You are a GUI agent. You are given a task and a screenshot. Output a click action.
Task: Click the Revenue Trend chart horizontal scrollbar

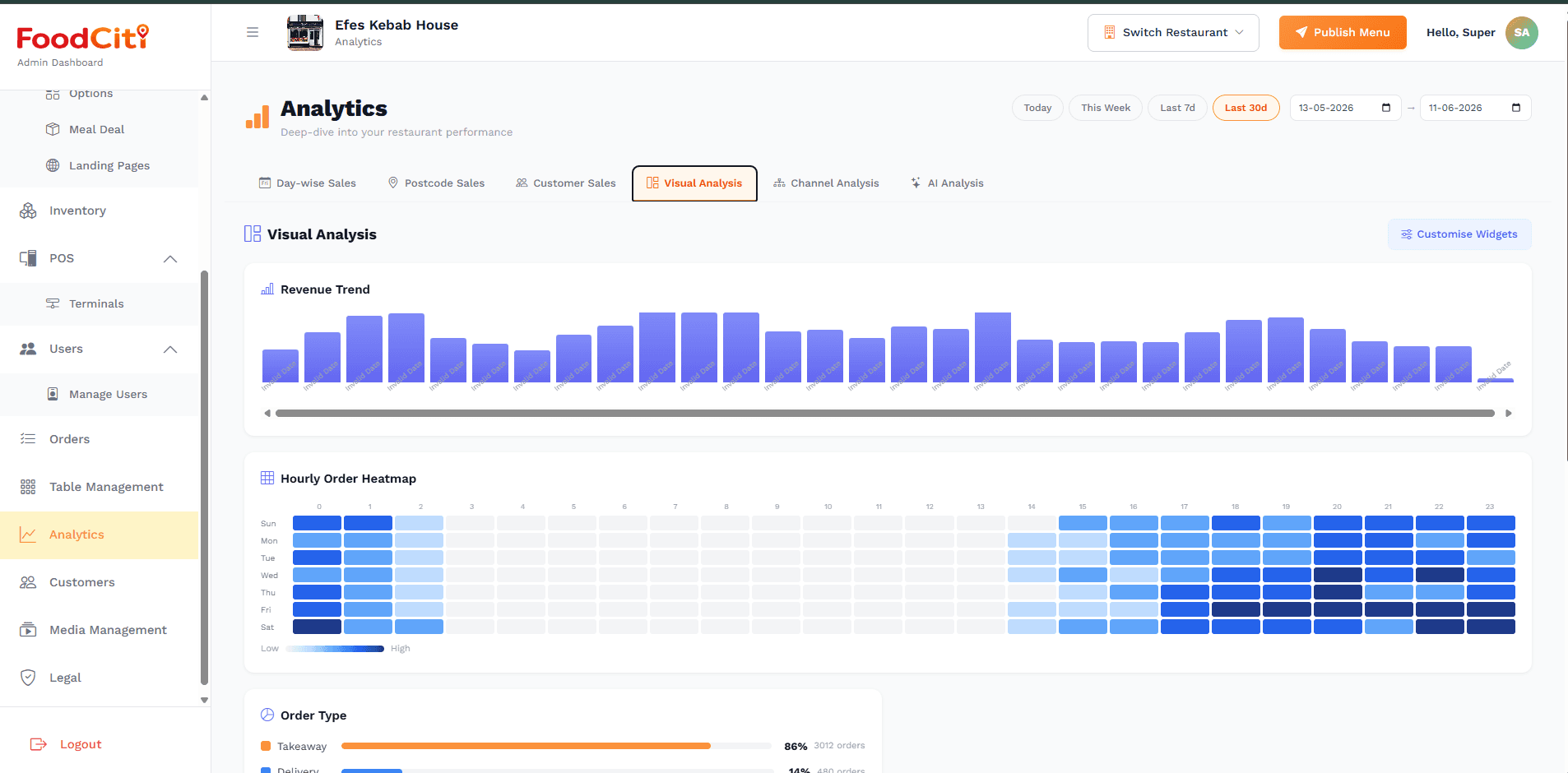tap(885, 414)
